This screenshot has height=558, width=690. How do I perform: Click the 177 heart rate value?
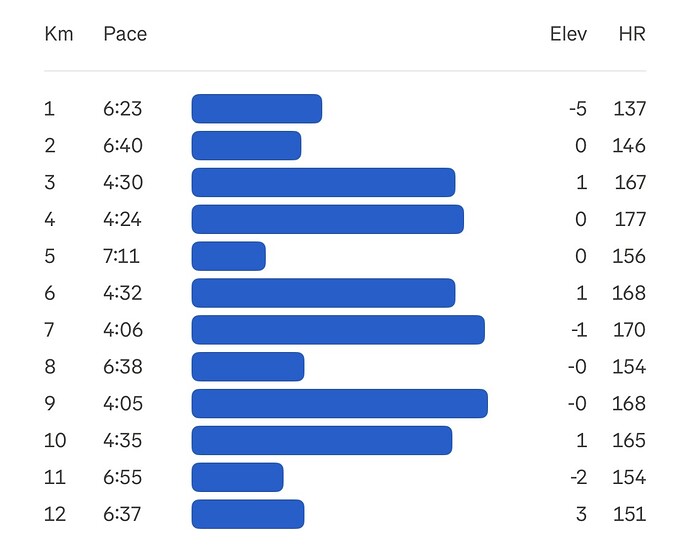[629, 220]
